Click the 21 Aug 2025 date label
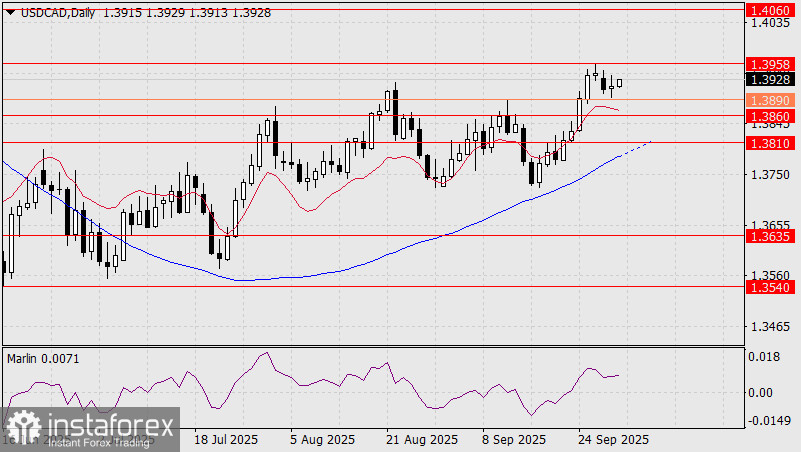The height and width of the screenshot is (452, 801). [x=422, y=440]
